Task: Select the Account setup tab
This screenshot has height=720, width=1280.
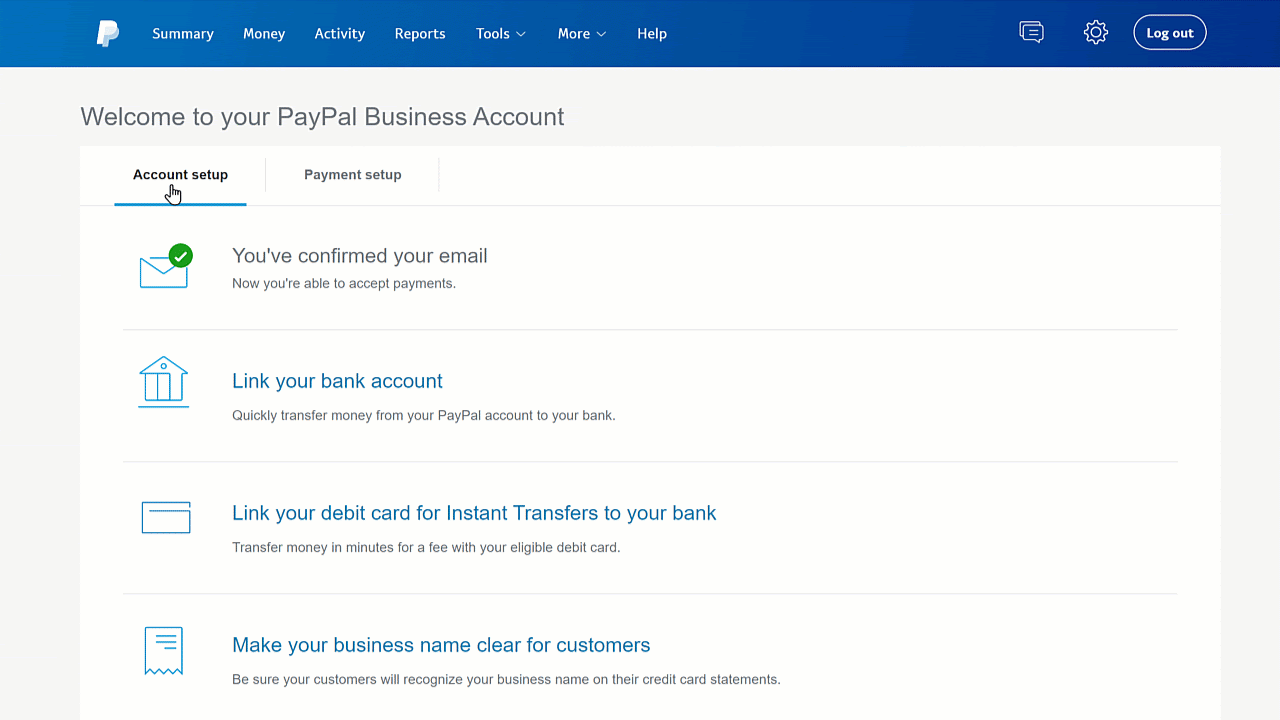Action: [180, 175]
